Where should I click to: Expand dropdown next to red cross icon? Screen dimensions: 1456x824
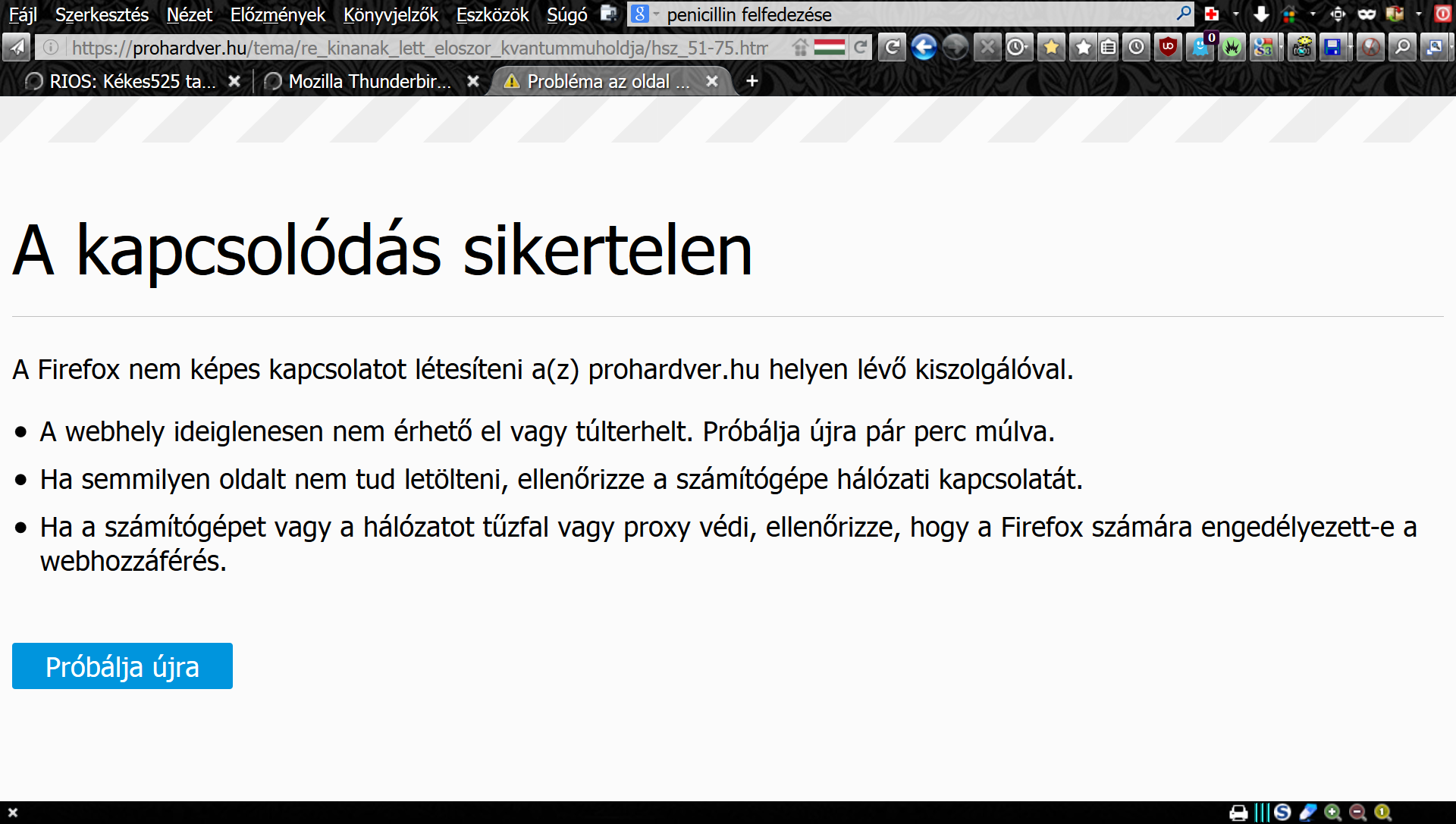(x=1236, y=14)
